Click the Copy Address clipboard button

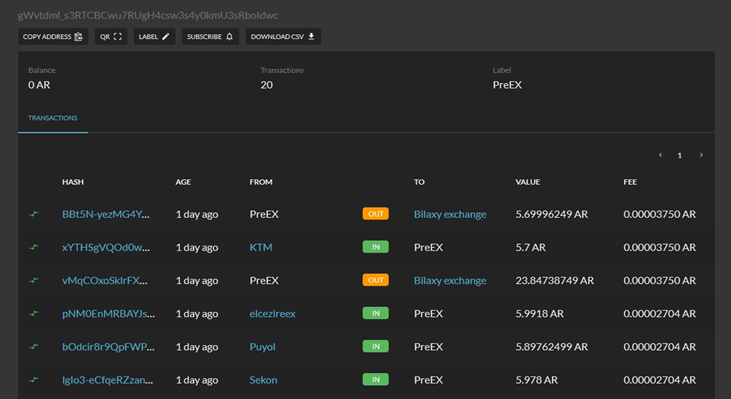pyautogui.click(x=53, y=36)
